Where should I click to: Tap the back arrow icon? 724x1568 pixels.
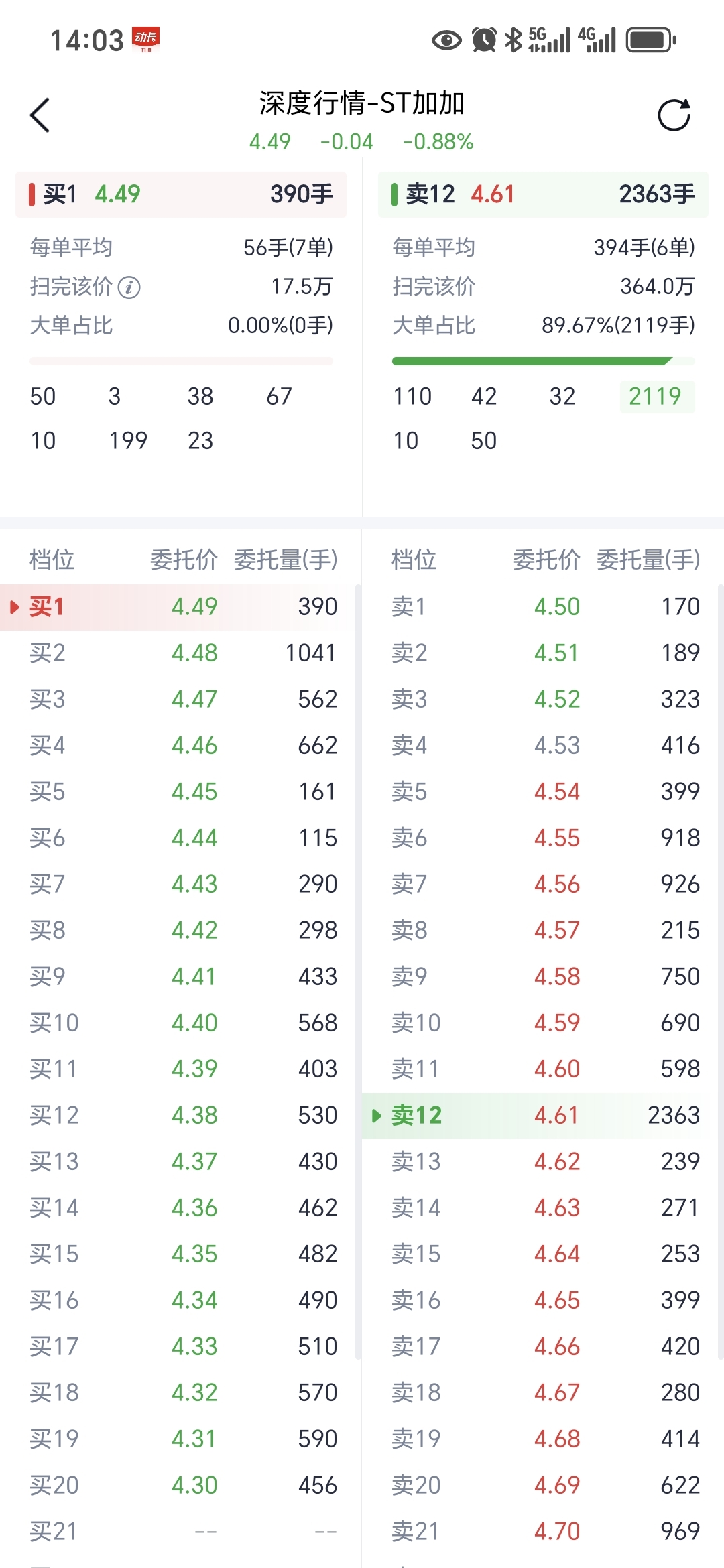tap(40, 115)
